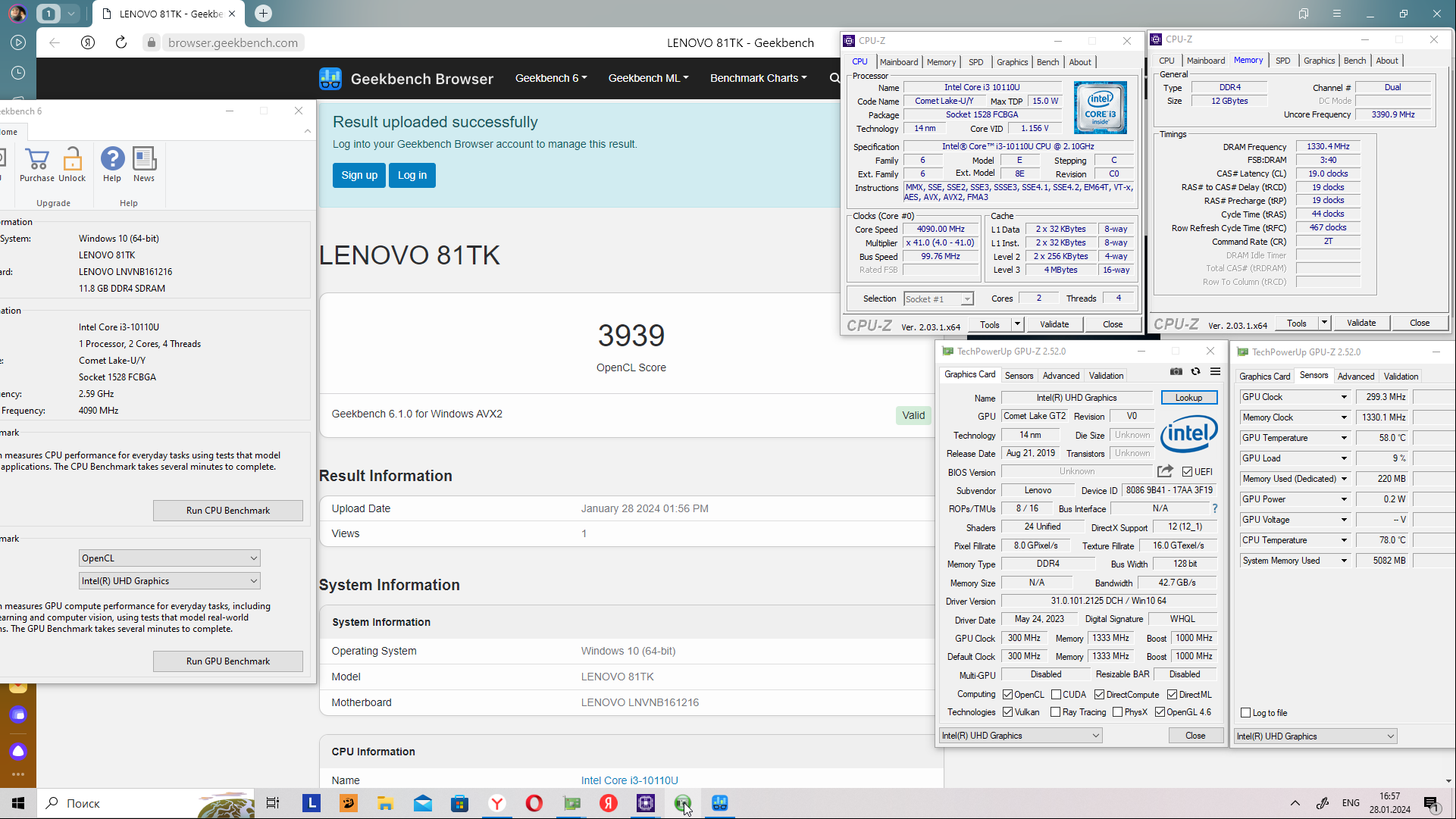Open CPU-Z app icon on taskbar
1456x819 pixels.
point(646,803)
